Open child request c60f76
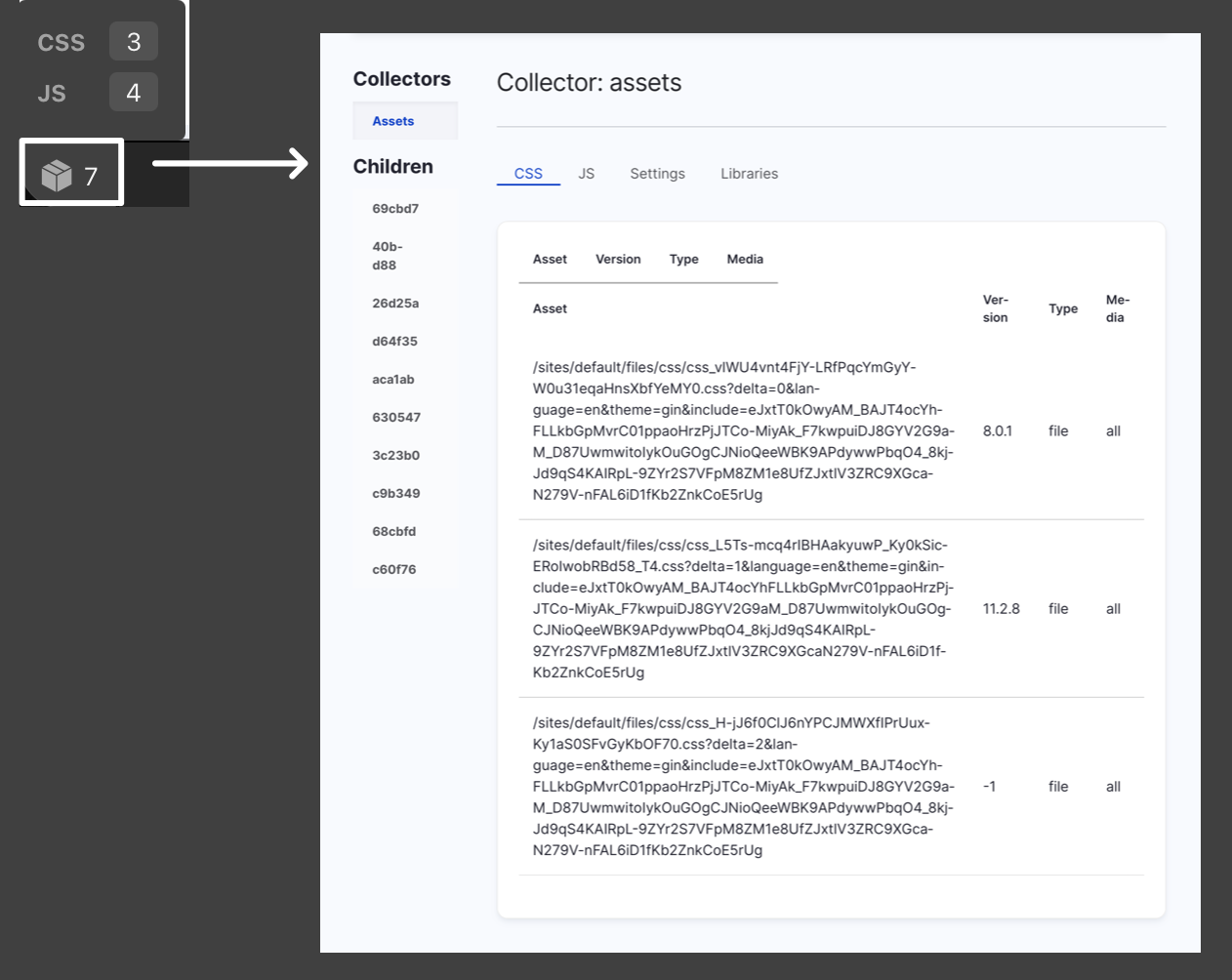This screenshot has height=980, width=1232. 393,570
